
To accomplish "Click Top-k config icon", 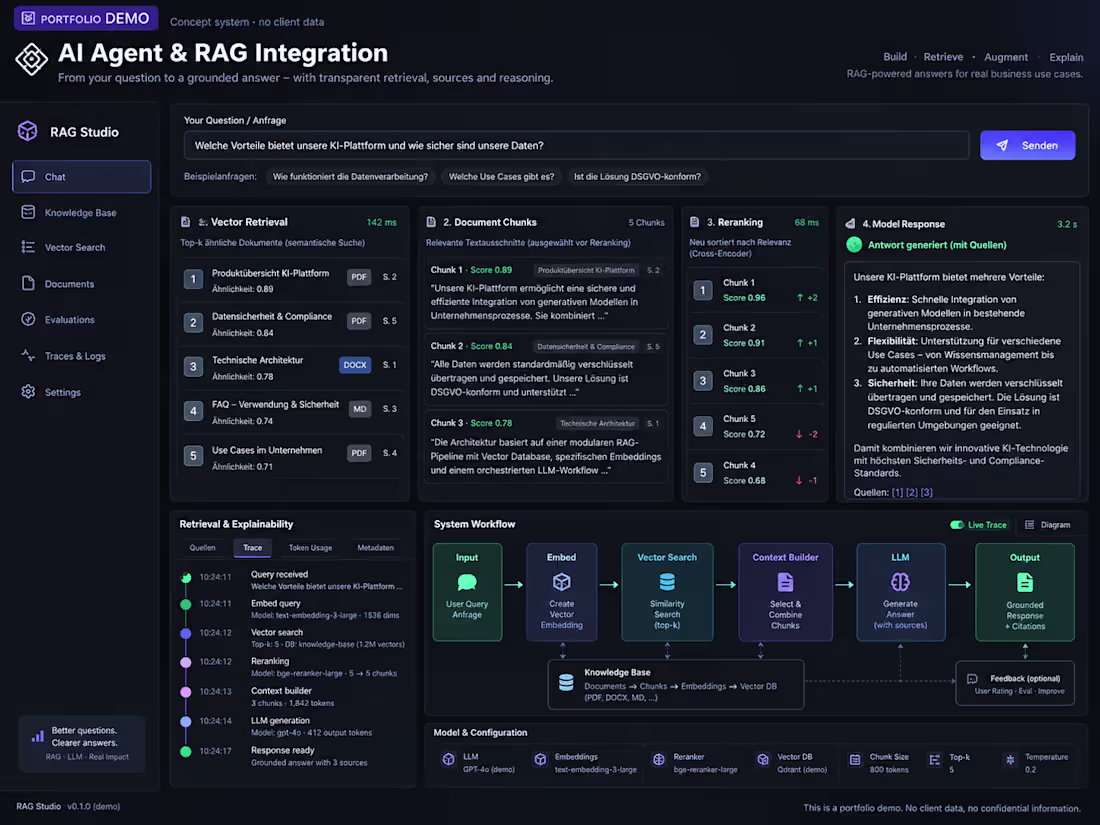I will [x=934, y=760].
